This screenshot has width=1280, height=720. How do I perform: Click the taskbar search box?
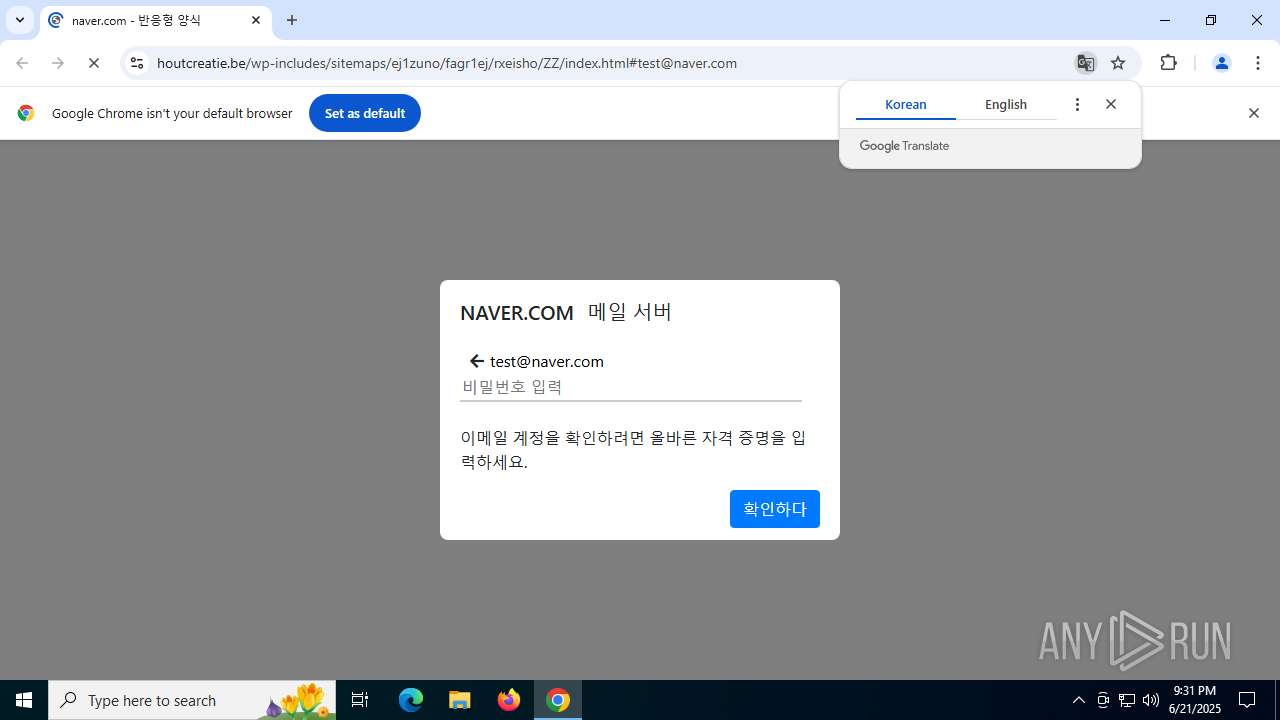192,700
